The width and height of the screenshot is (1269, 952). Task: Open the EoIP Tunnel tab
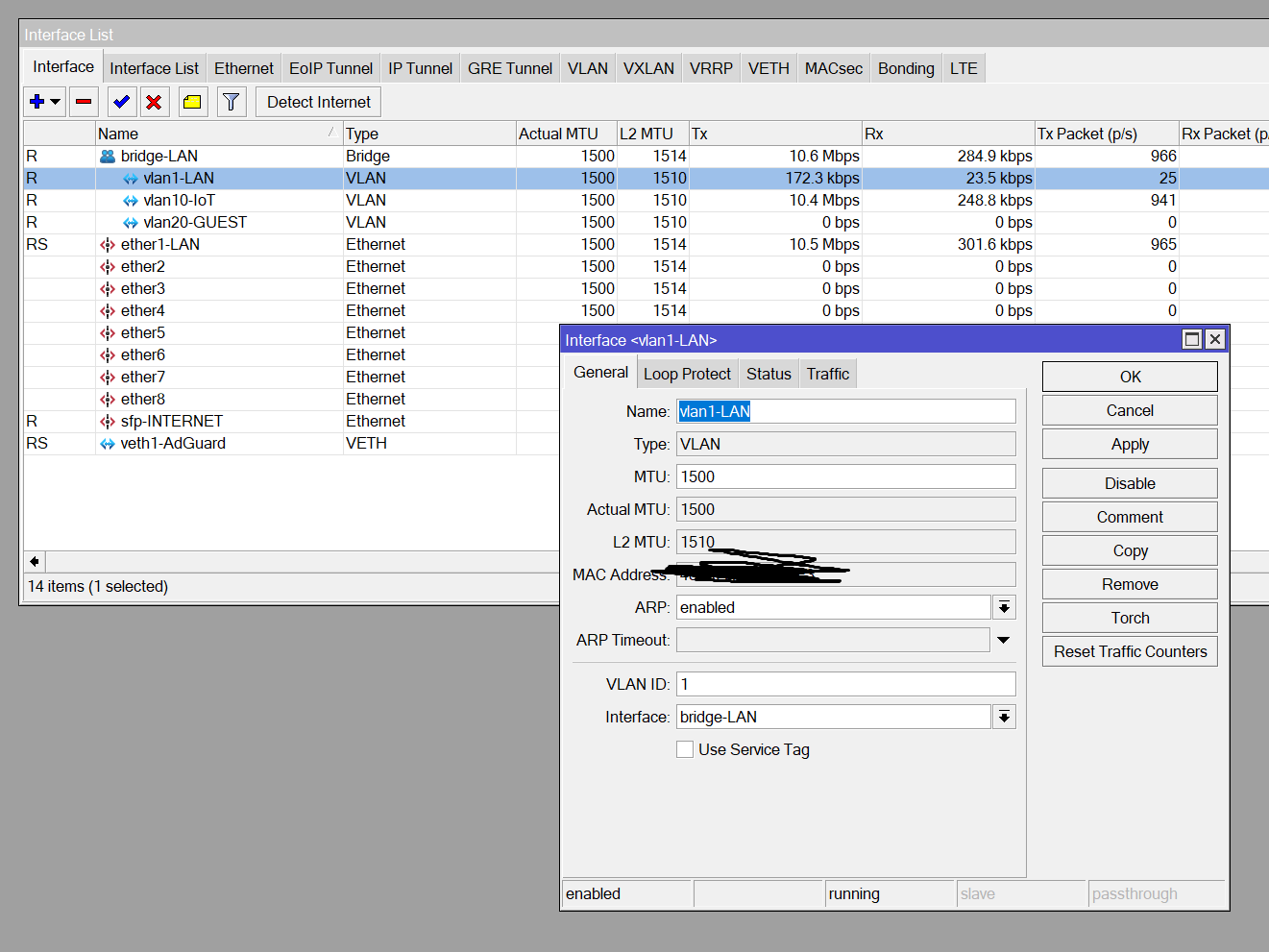330,68
